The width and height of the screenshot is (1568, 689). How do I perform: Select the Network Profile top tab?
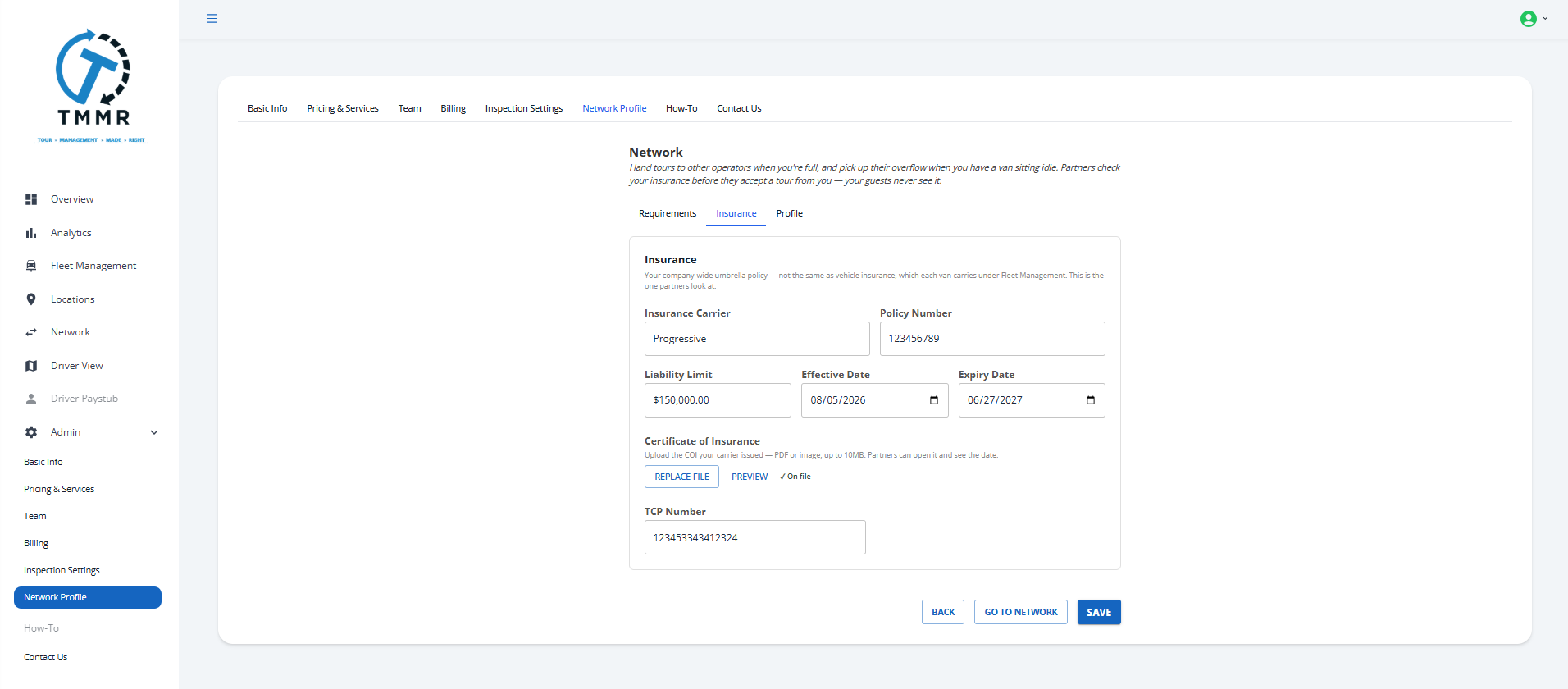pos(614,108)
